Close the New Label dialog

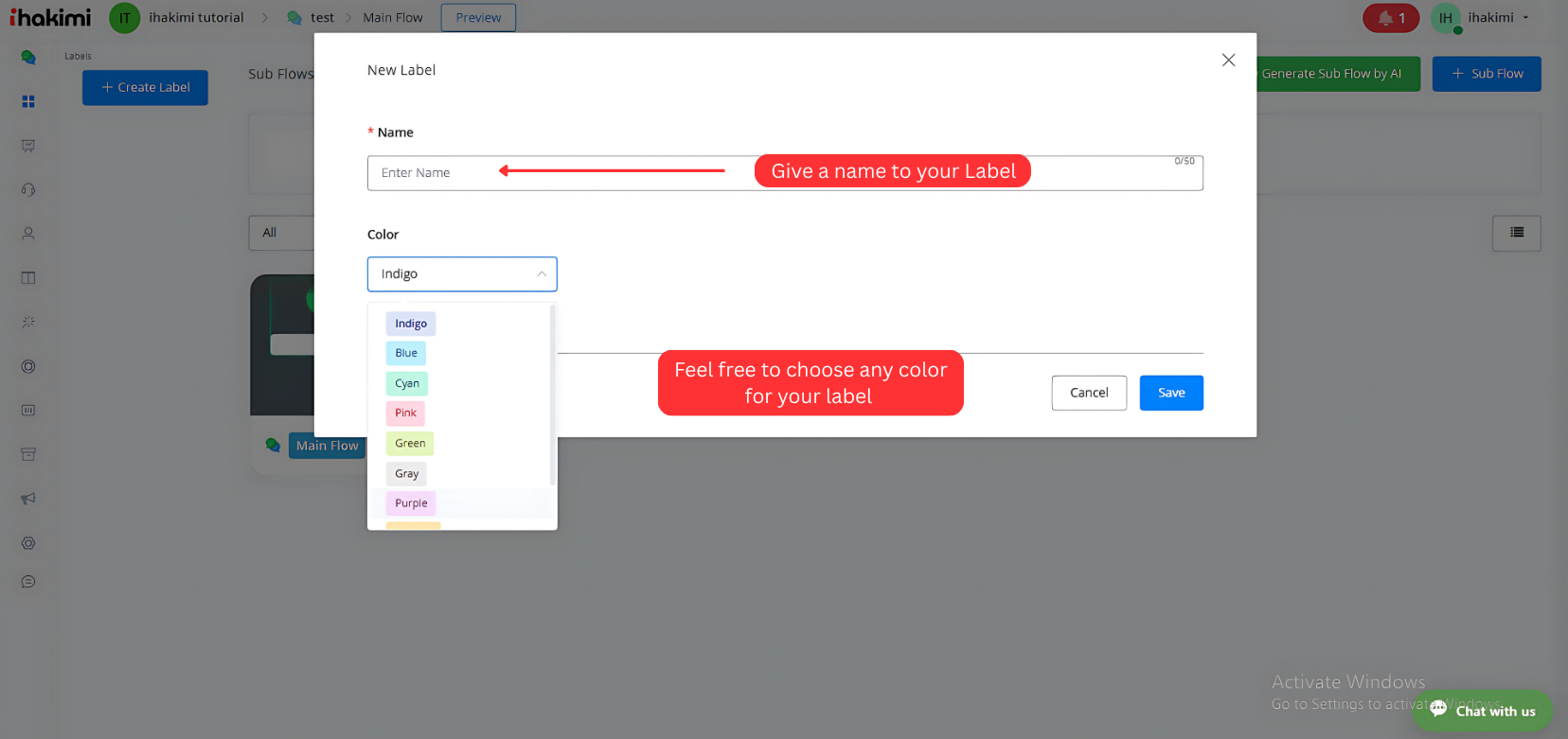coord(1228,61)
